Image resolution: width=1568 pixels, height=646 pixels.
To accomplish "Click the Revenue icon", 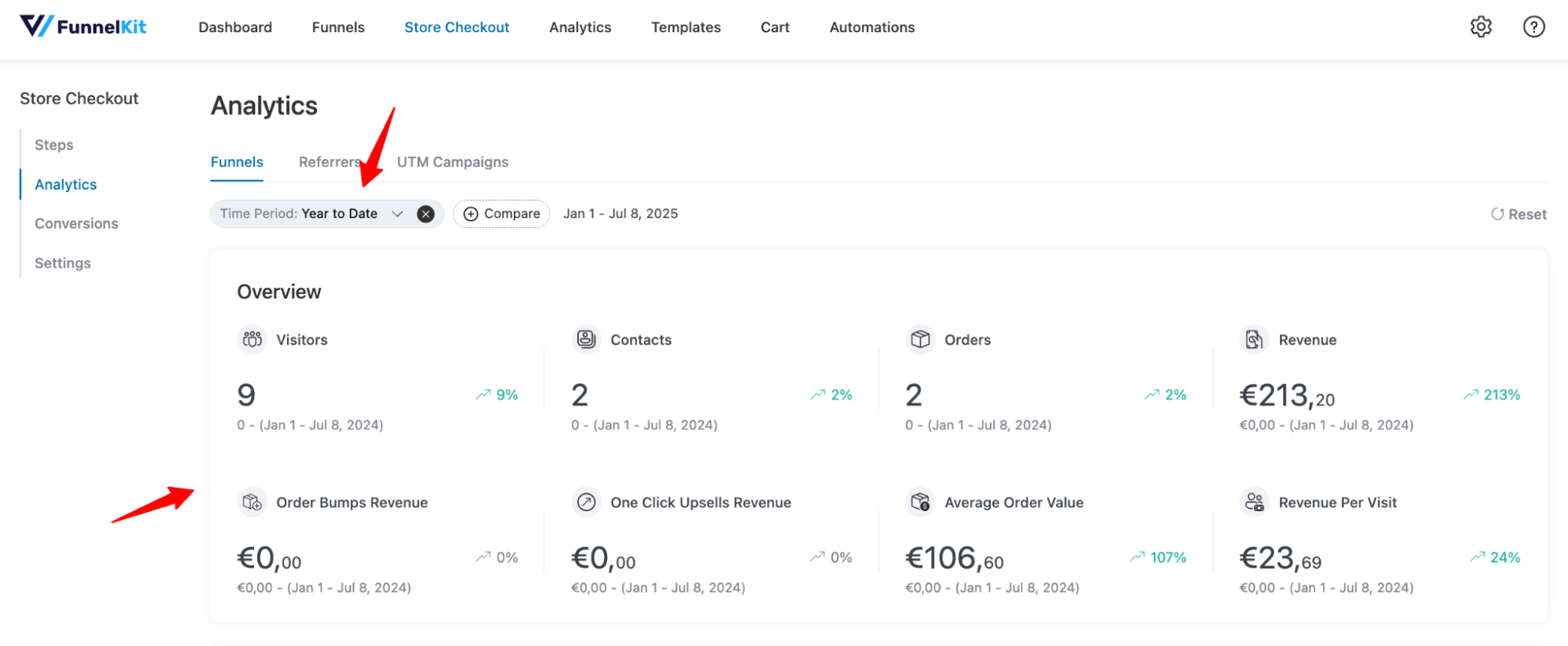I will click(x=1254, y=339).
